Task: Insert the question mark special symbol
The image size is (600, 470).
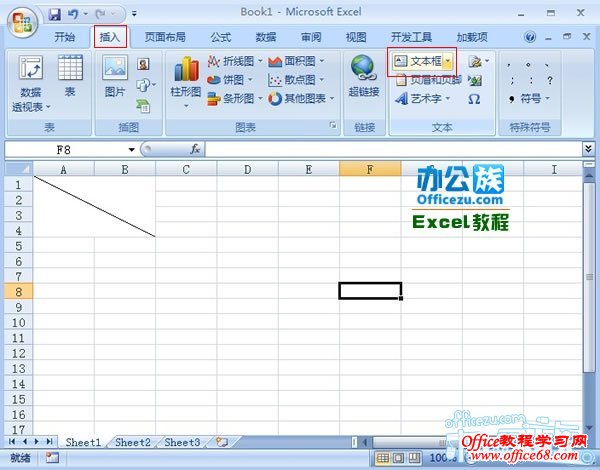Action: [550, 80]
